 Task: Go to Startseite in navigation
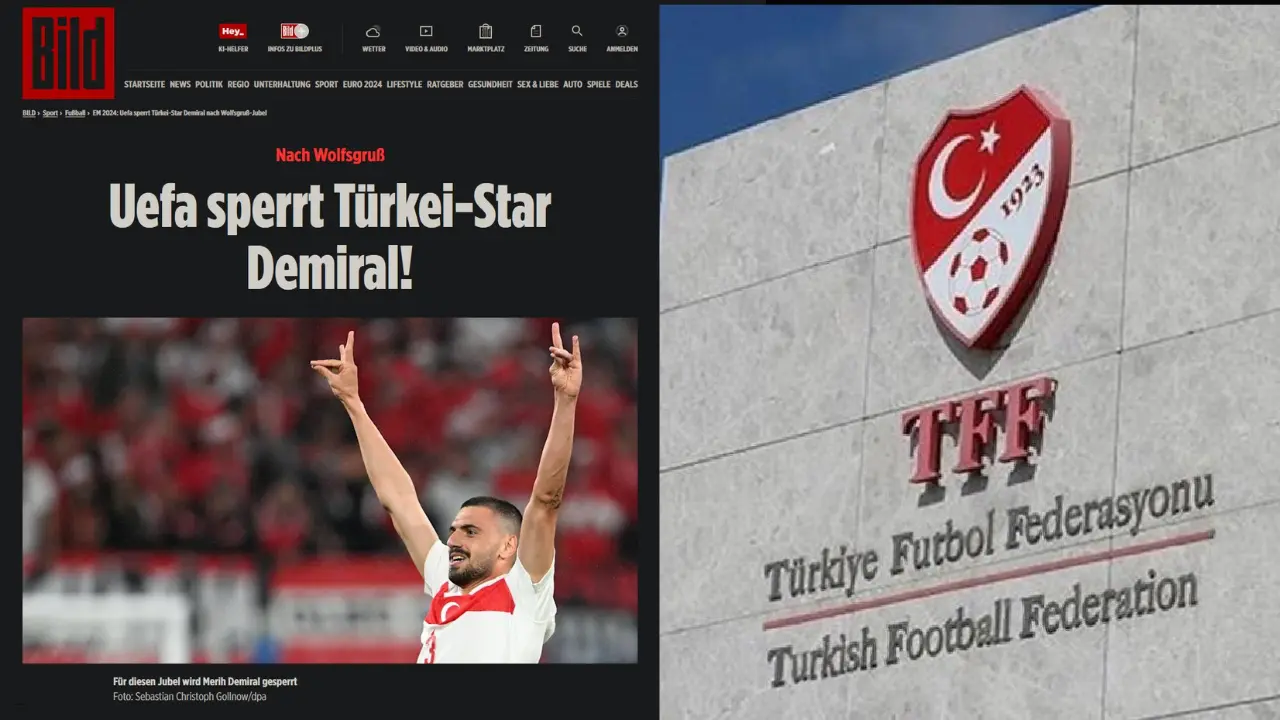point(144,85)
